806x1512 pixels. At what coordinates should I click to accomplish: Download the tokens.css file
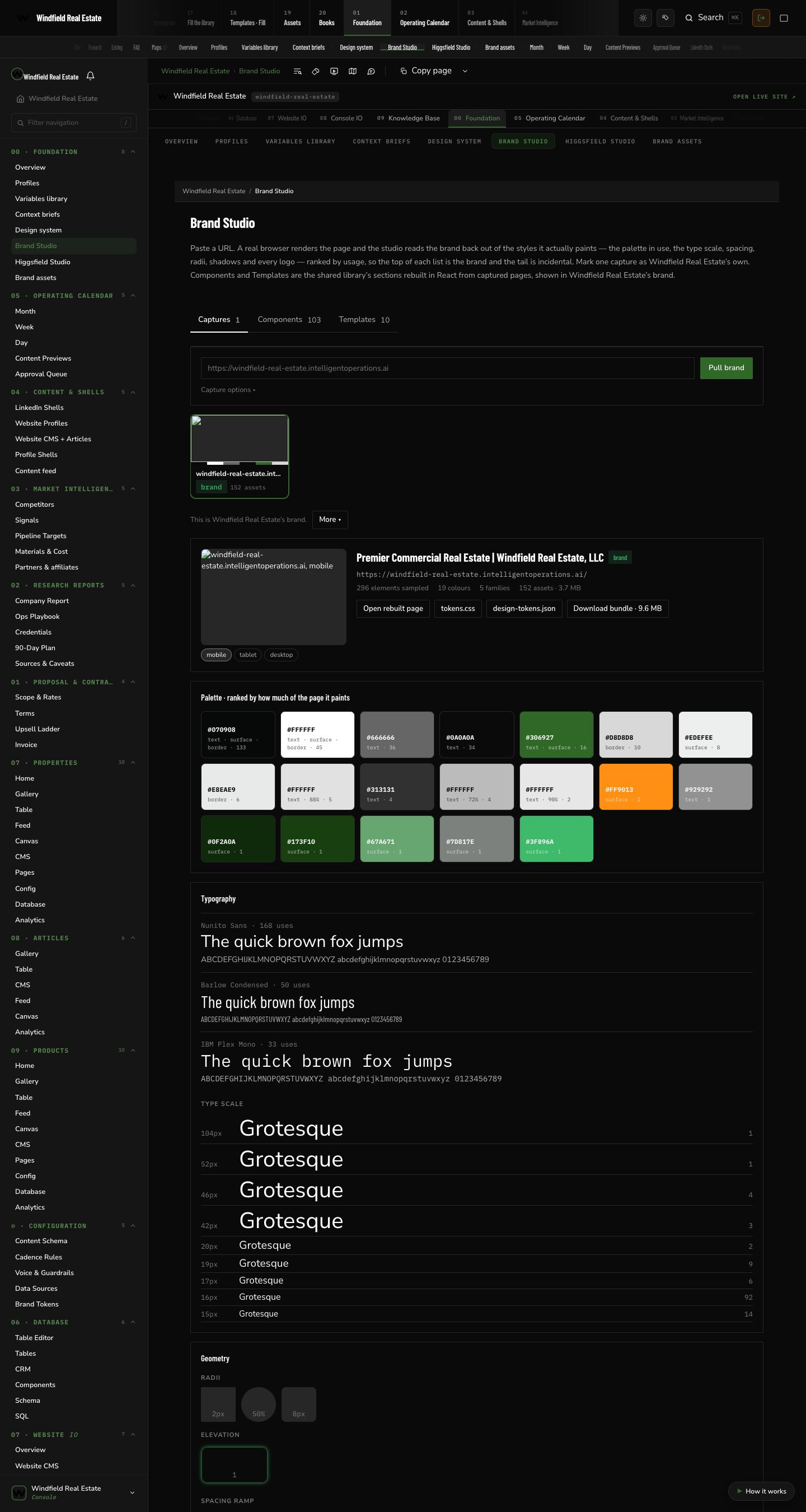pyautogui.click(x=458, y=609)
